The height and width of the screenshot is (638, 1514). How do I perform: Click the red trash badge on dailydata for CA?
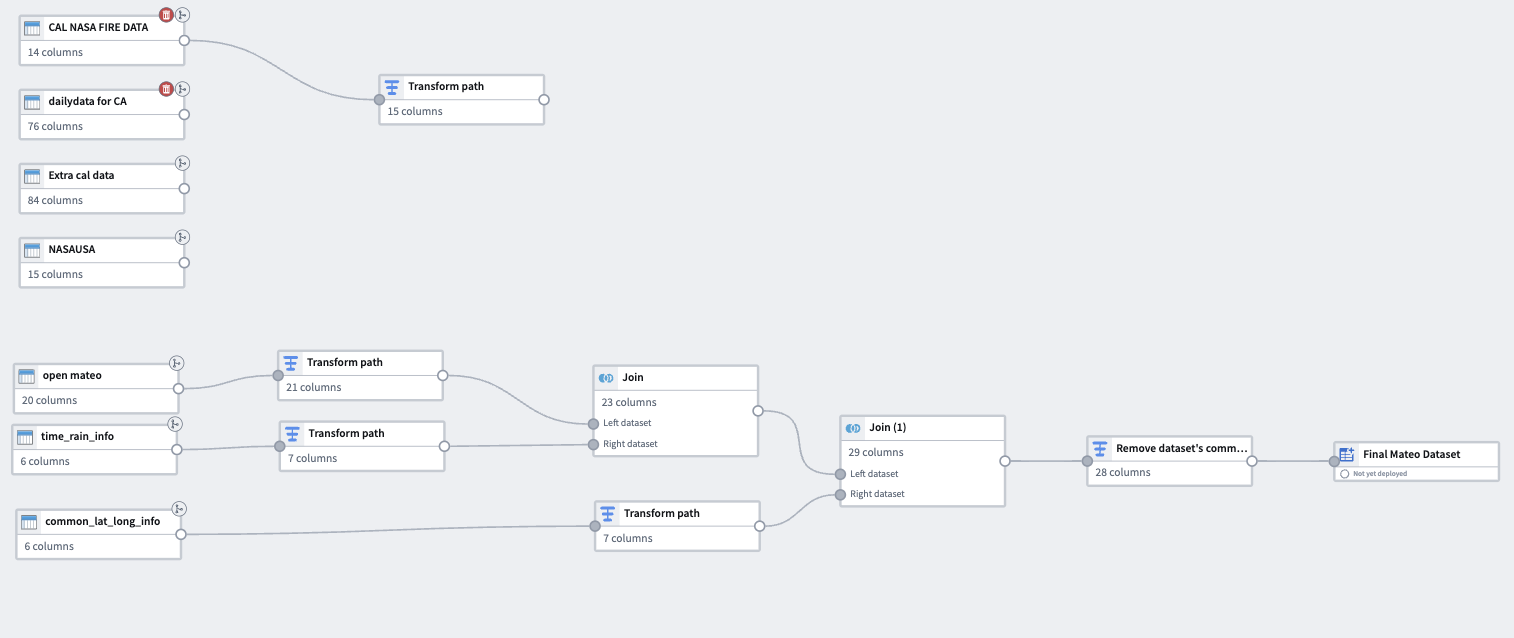click(167, 89)
